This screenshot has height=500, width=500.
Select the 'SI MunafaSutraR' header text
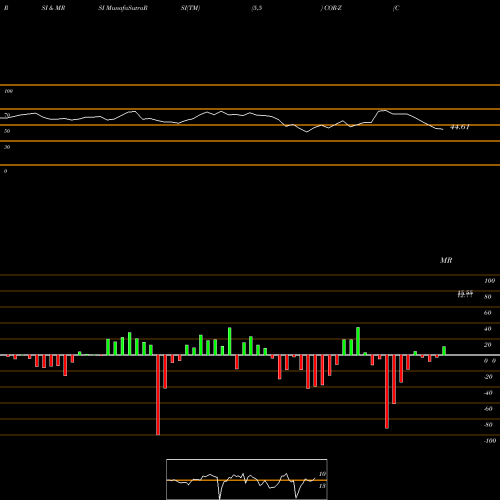[123, 8]
